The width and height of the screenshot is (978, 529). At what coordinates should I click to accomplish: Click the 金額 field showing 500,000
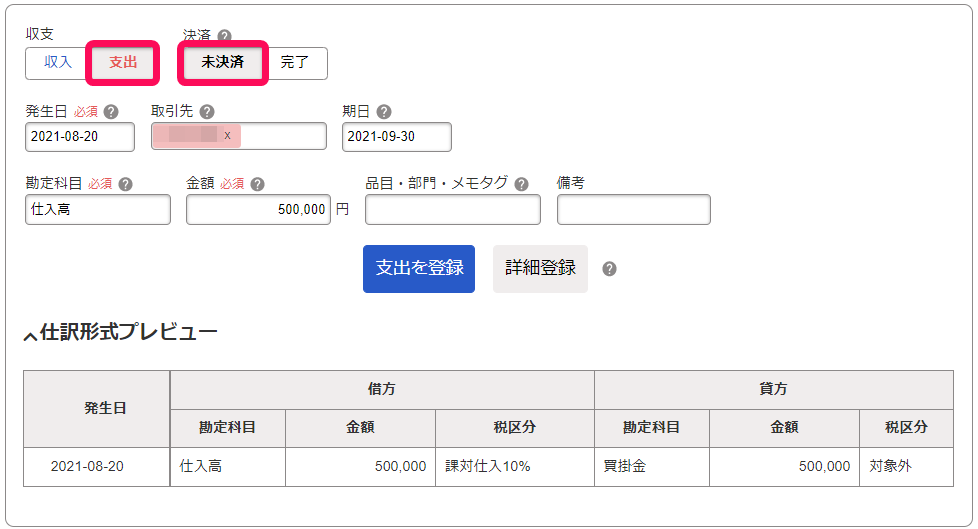[258, 209]
